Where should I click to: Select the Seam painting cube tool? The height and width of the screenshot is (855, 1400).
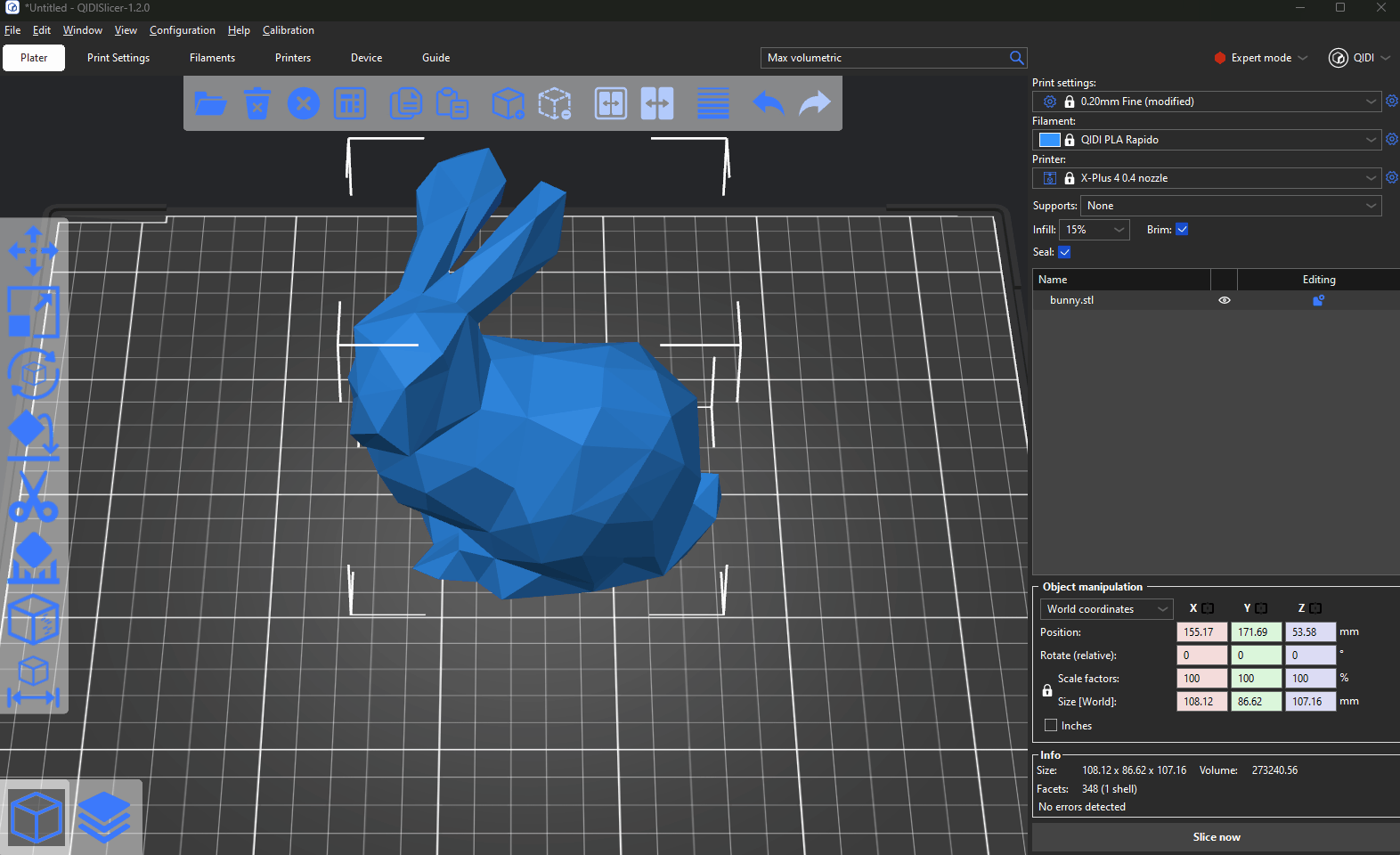pyautogui.click(x=34, y=619)
